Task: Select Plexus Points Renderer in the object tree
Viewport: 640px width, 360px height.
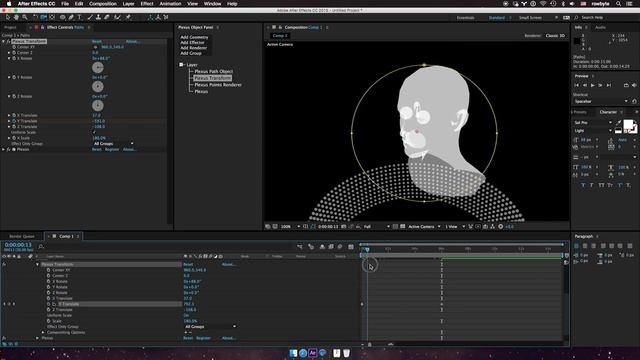Action: point(218,85)
